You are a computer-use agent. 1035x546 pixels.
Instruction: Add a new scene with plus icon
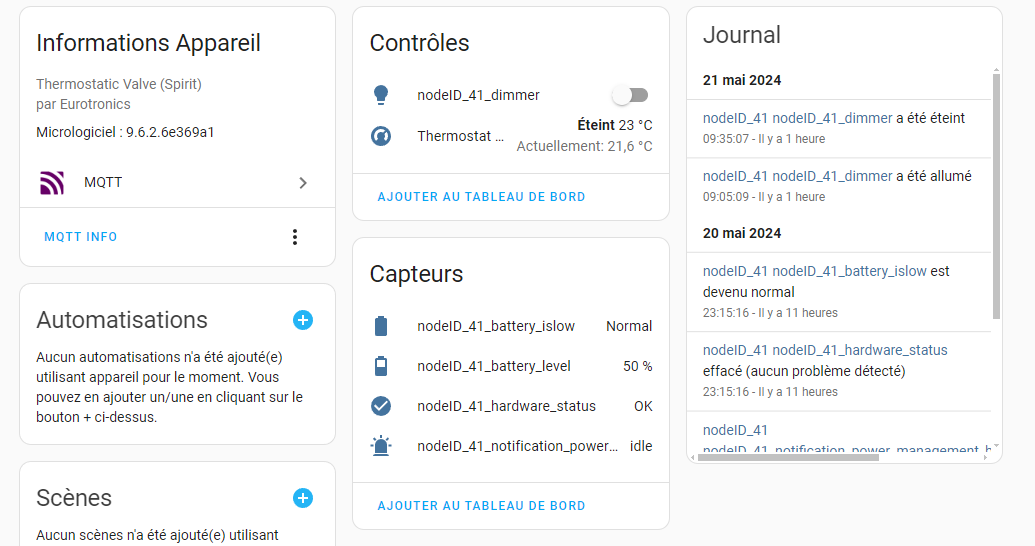point(303,498)
